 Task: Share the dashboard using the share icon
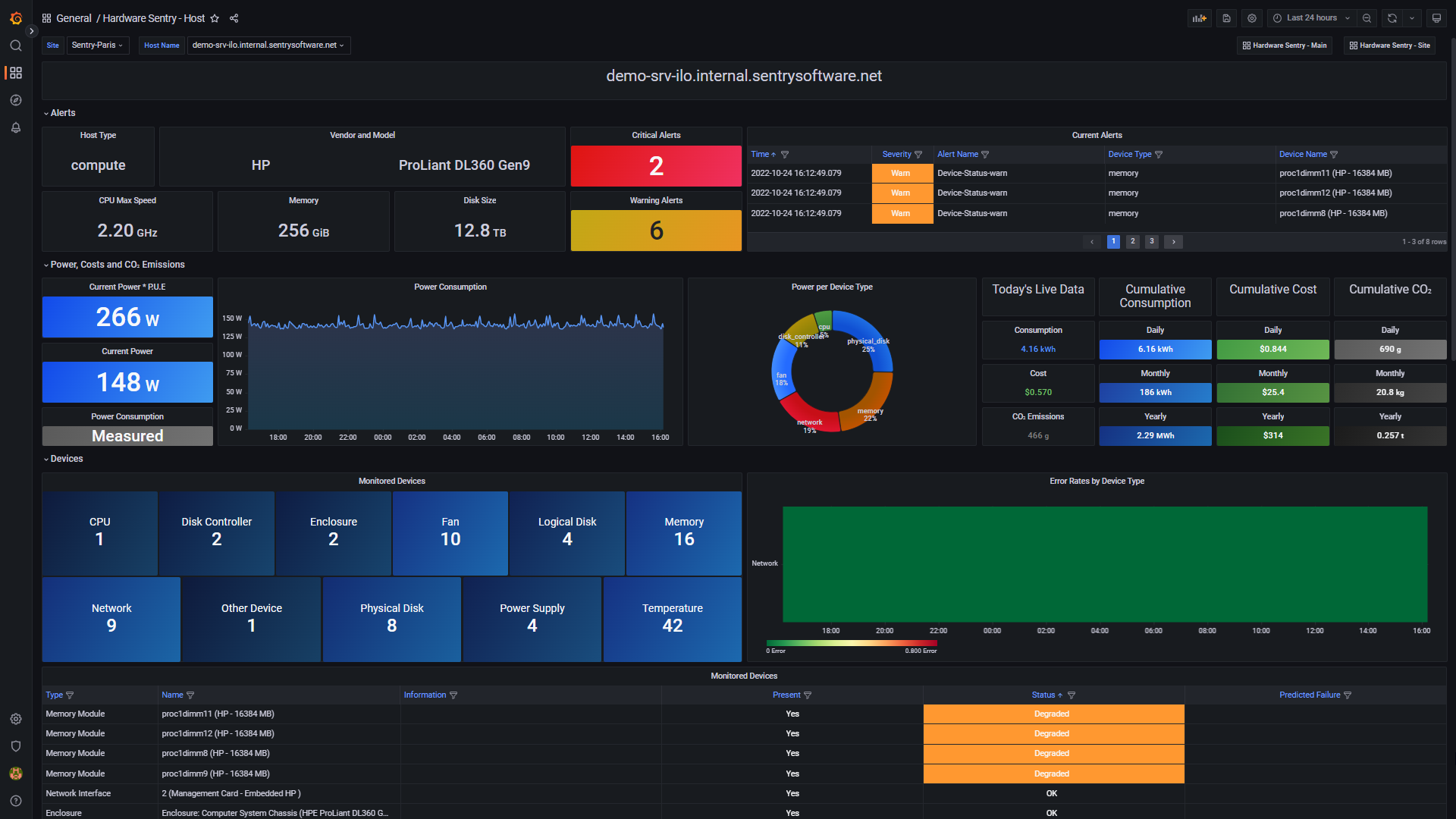234,18
